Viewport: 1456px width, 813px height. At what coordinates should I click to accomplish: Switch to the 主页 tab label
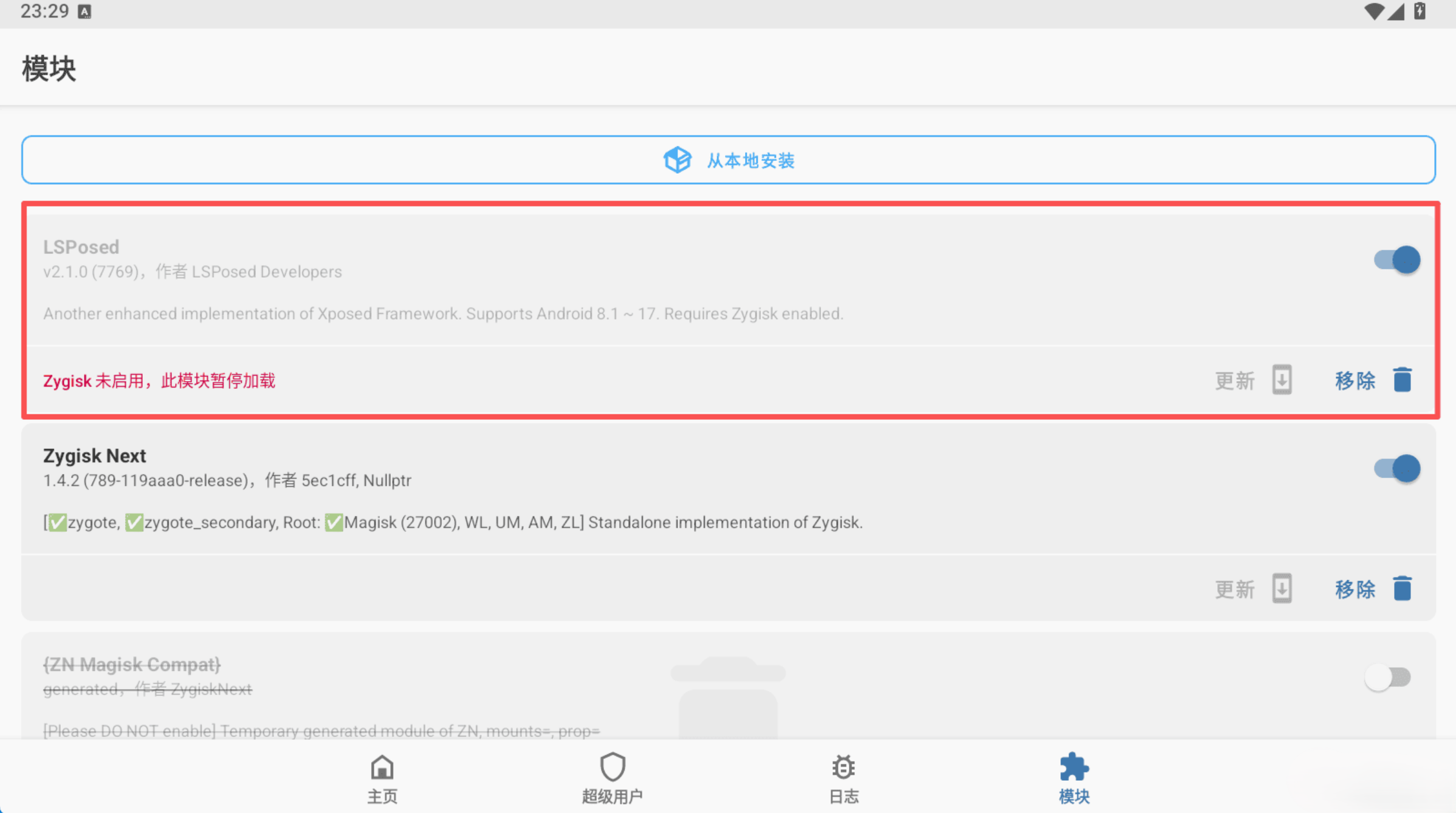[382, 797]
